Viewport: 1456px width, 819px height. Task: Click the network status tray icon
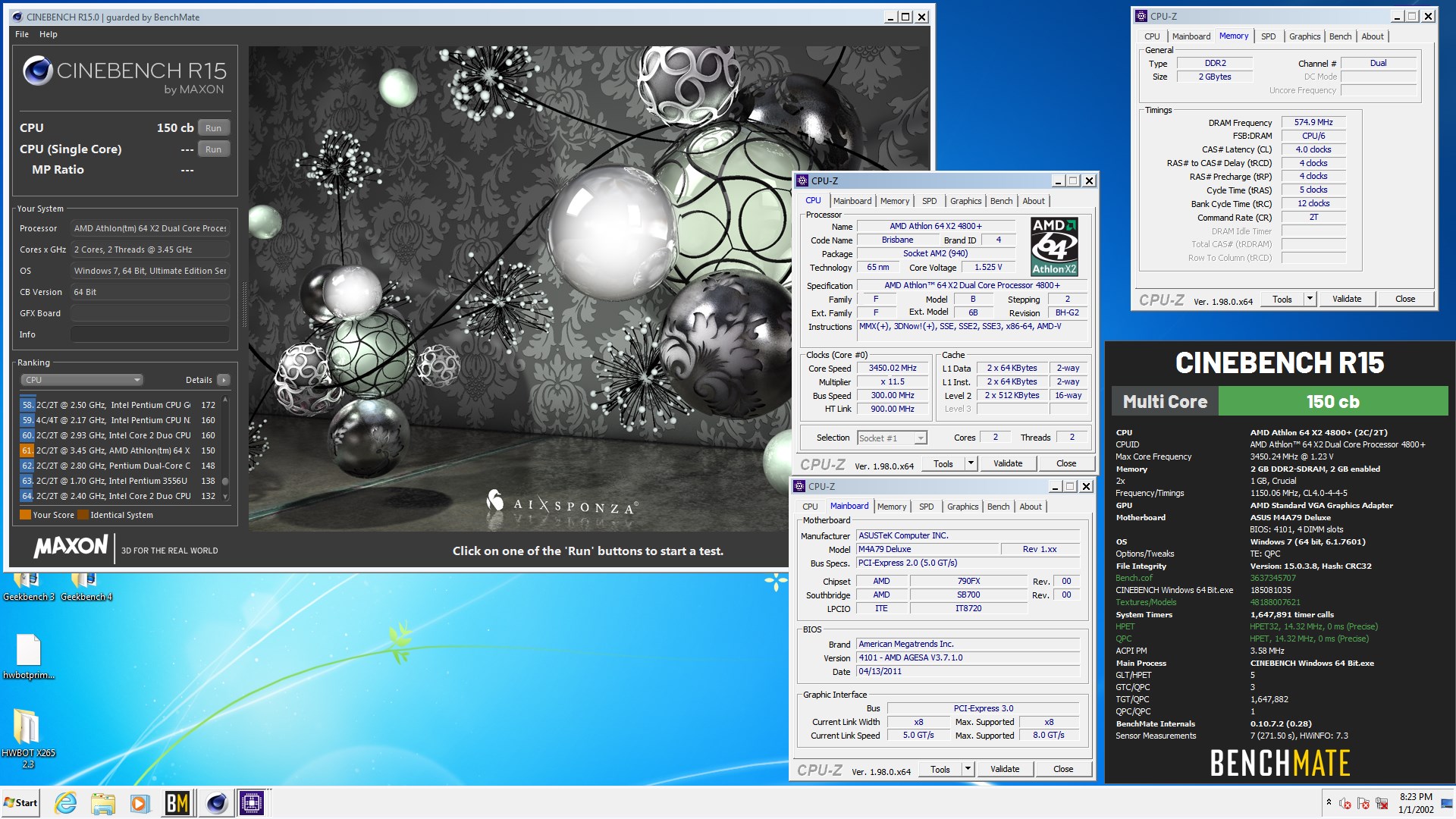1382,803
